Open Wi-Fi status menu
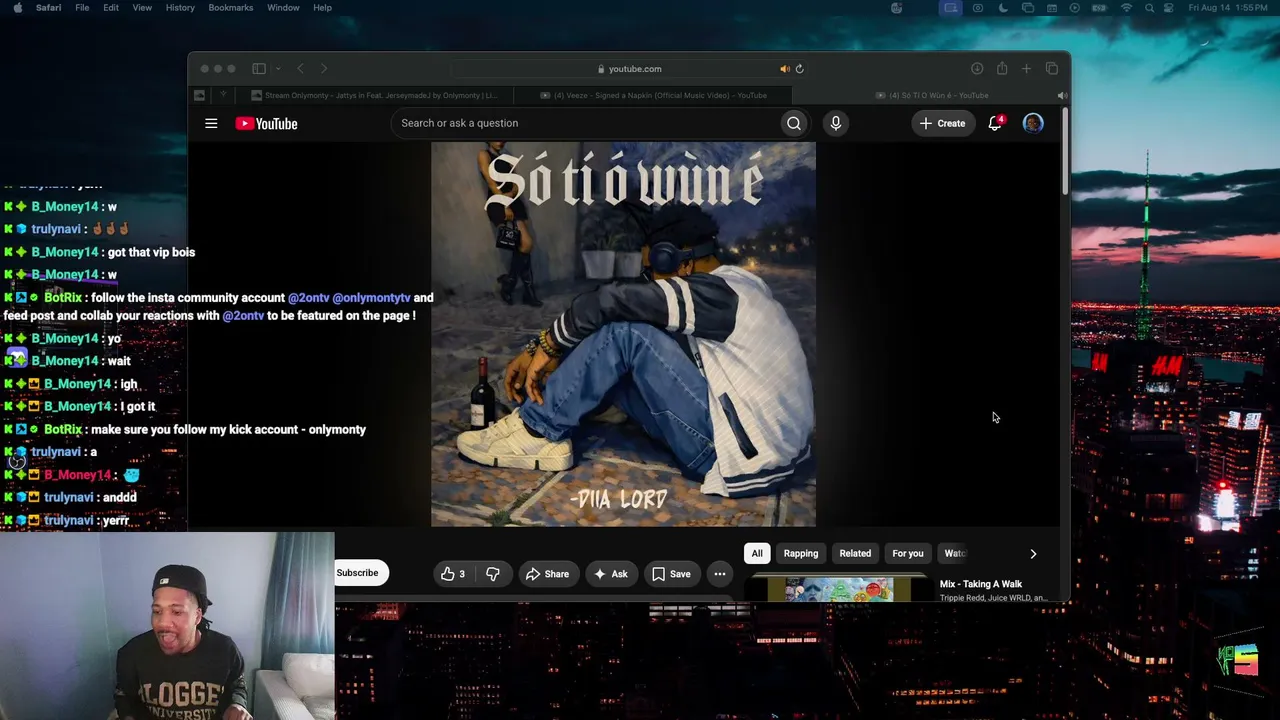 tap(1126, 8)
